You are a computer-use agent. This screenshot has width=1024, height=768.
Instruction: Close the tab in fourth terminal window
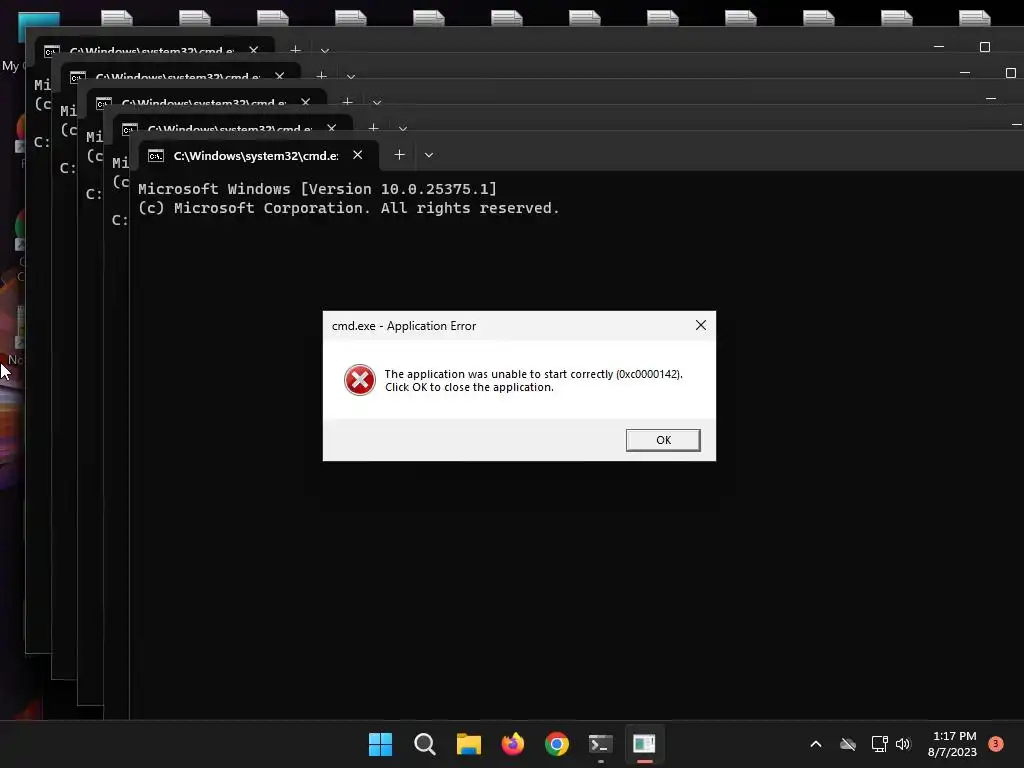coord(280,76)
